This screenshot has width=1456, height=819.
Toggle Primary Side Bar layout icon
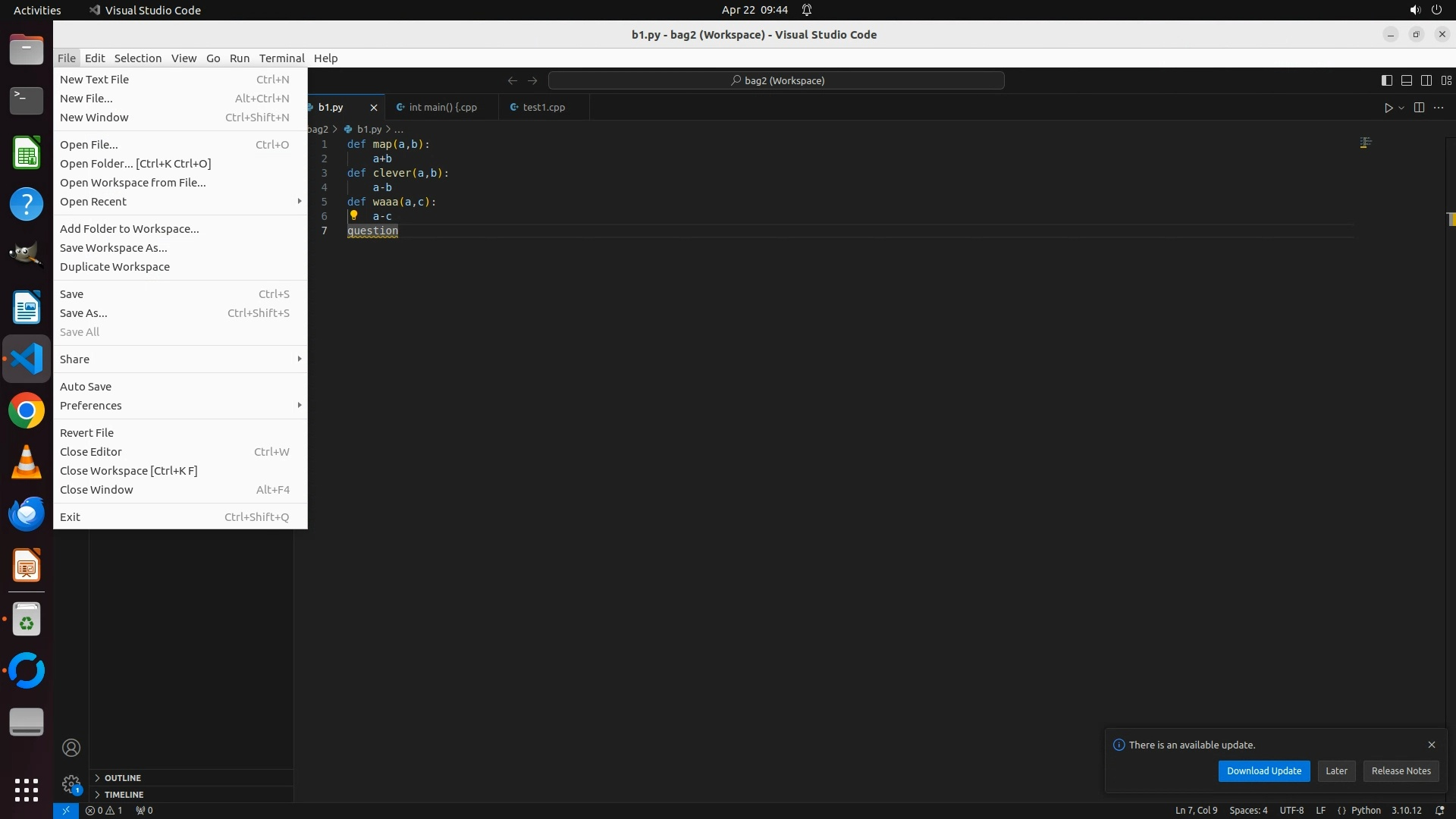[1386, 80]
